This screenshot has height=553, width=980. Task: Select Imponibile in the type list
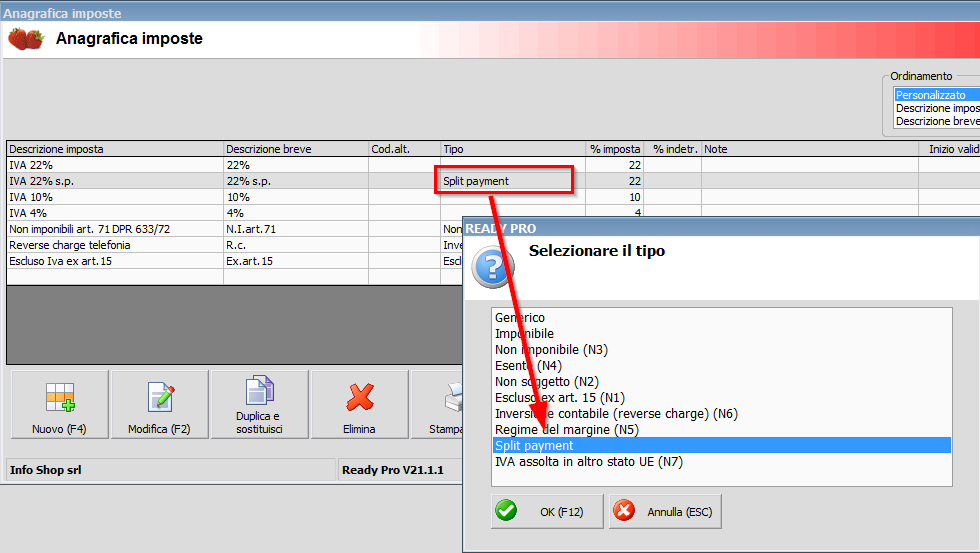pyautogui.click(x=524, y=334)
